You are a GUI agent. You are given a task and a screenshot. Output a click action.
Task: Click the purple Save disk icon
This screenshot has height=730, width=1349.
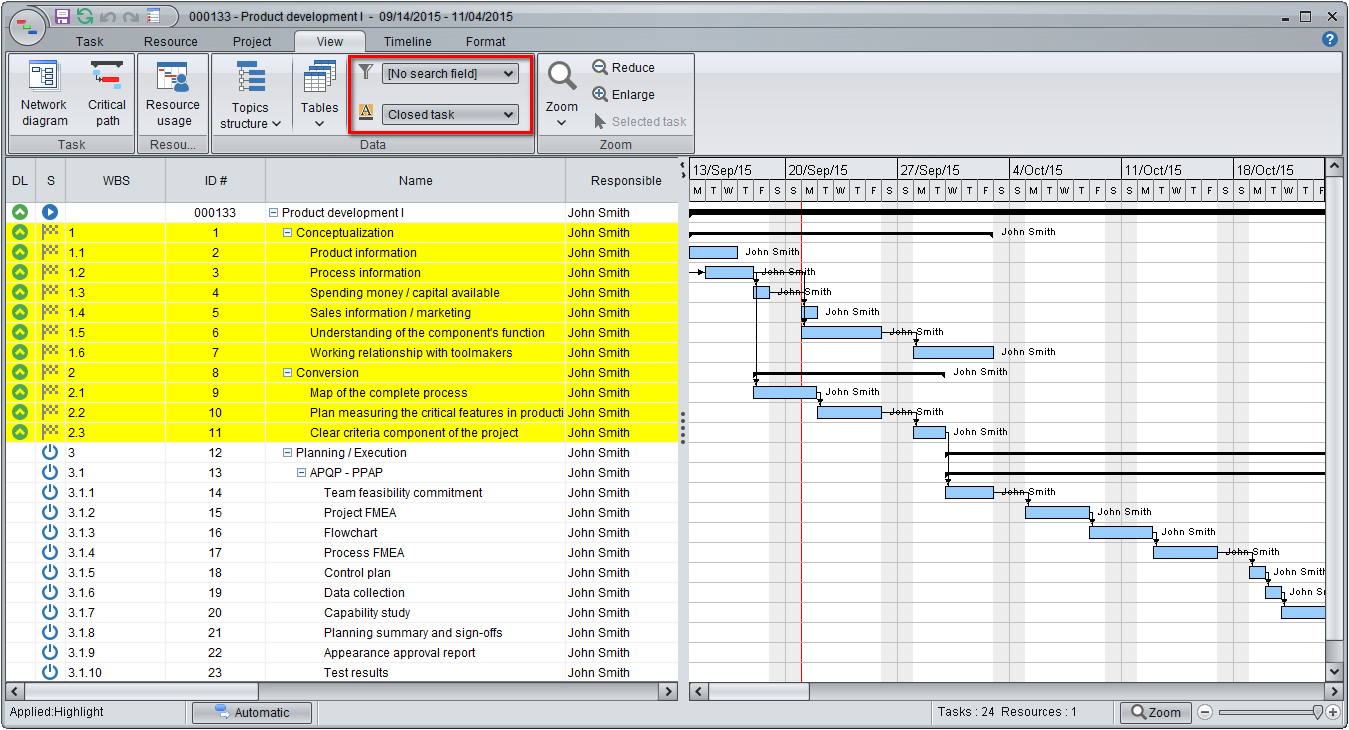pyautogui.click(x=62, y=16)
